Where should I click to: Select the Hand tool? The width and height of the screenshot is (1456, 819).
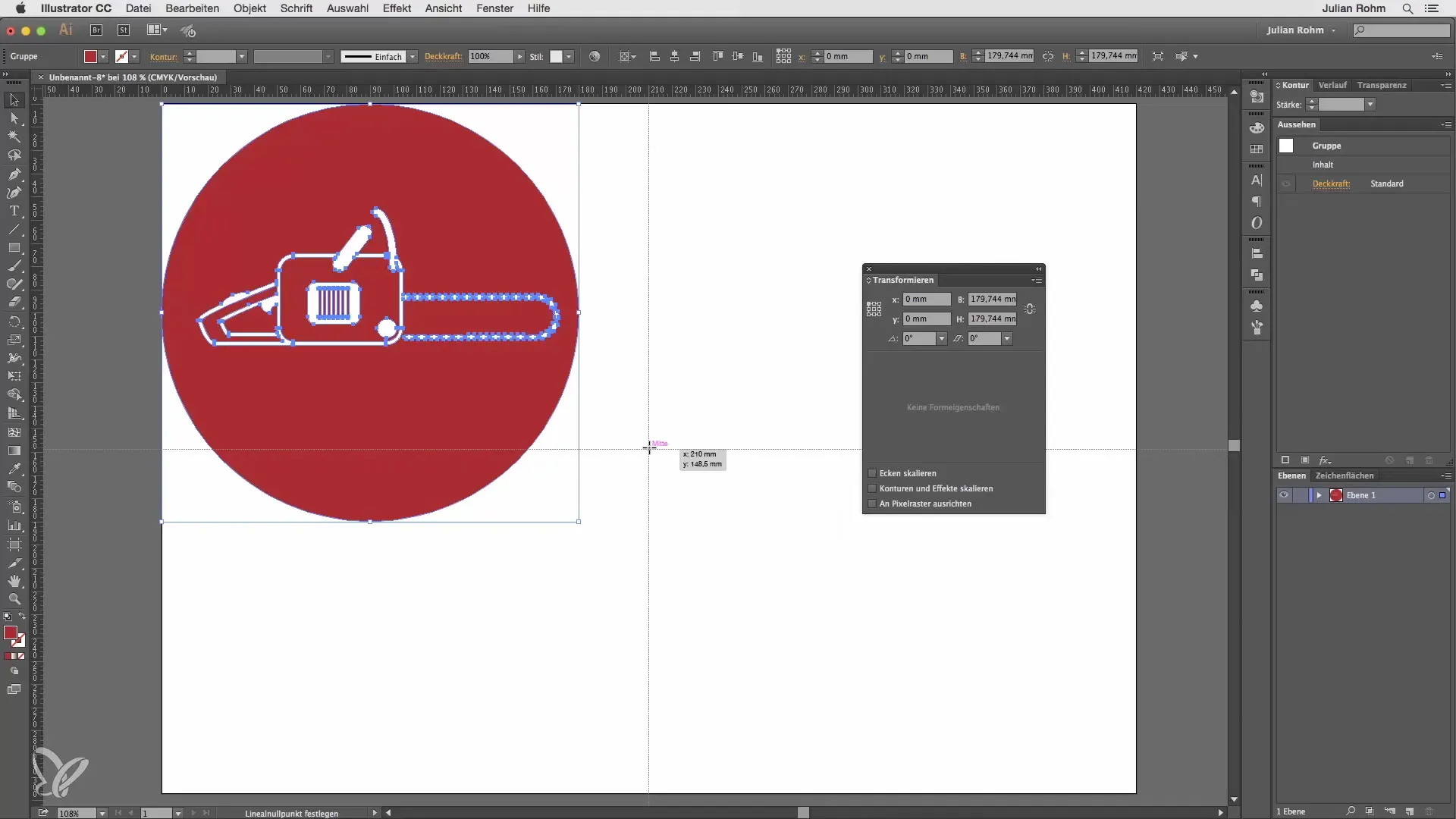pyautogui.click(x=14, y=581)
